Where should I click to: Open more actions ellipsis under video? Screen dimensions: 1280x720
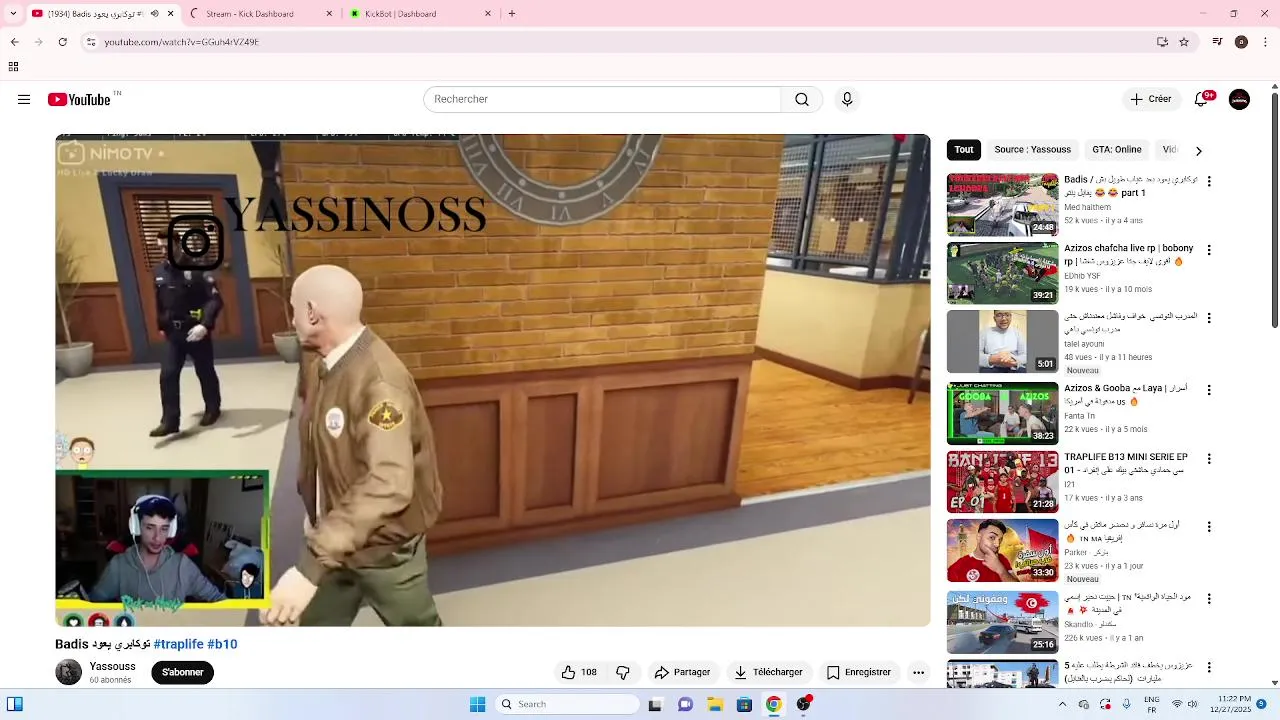(918, 672)
